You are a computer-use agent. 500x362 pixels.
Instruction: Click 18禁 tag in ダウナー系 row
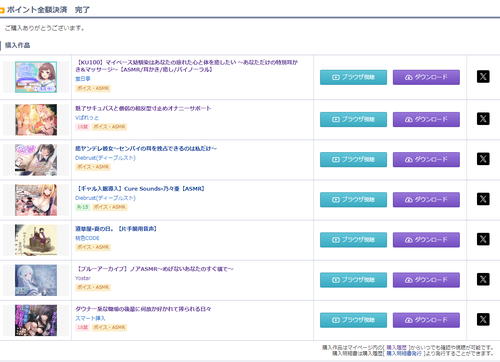click(82, 327)
